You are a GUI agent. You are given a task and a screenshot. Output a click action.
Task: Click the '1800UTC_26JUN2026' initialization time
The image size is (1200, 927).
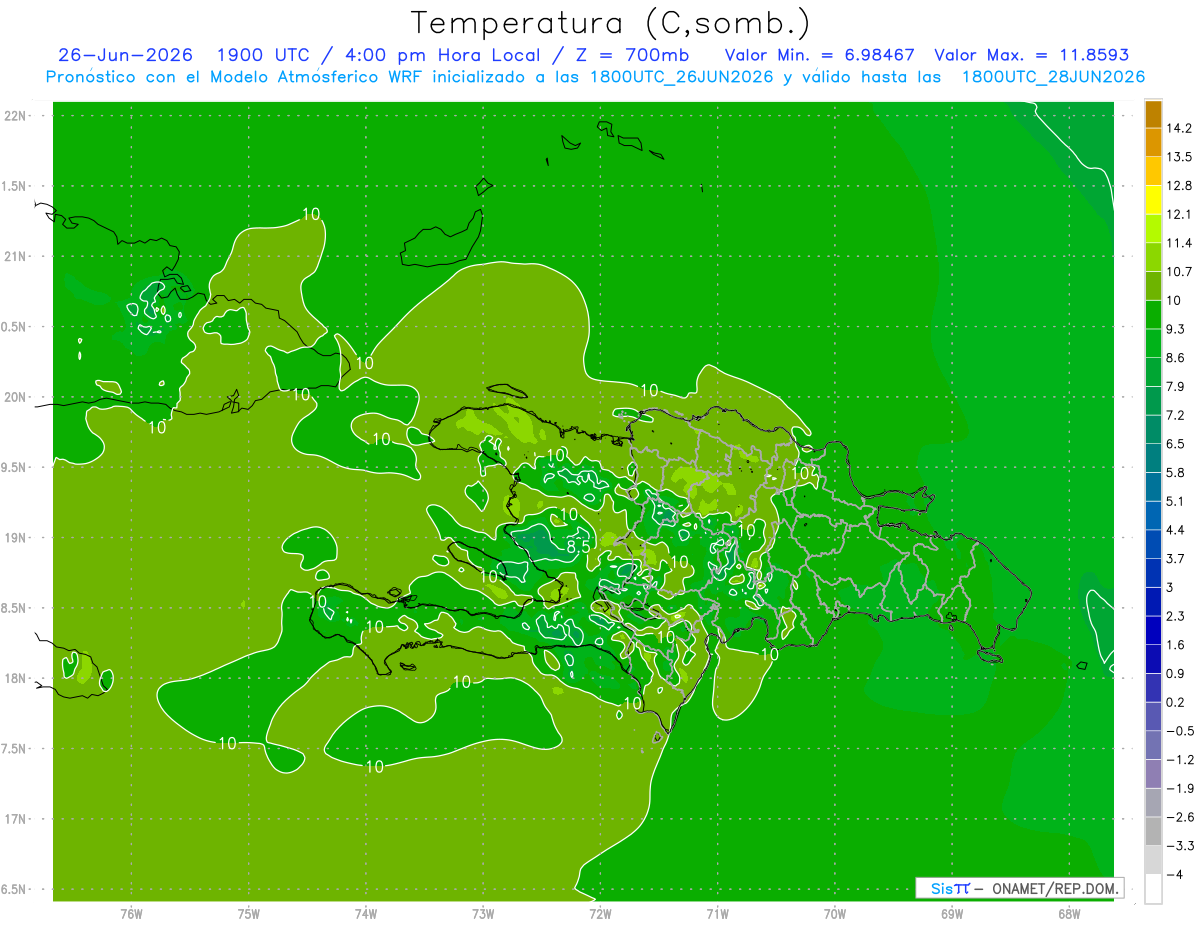coord(680,77)
